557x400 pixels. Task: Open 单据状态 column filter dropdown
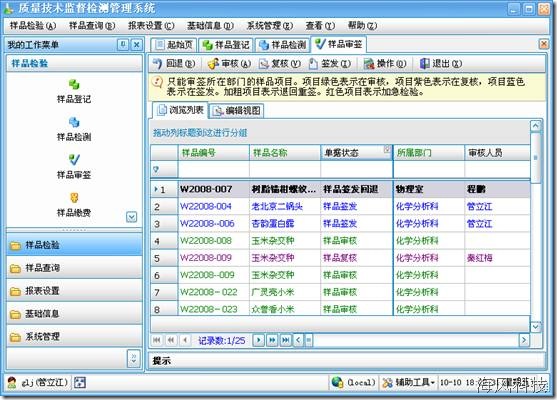[x=387, y=149]
